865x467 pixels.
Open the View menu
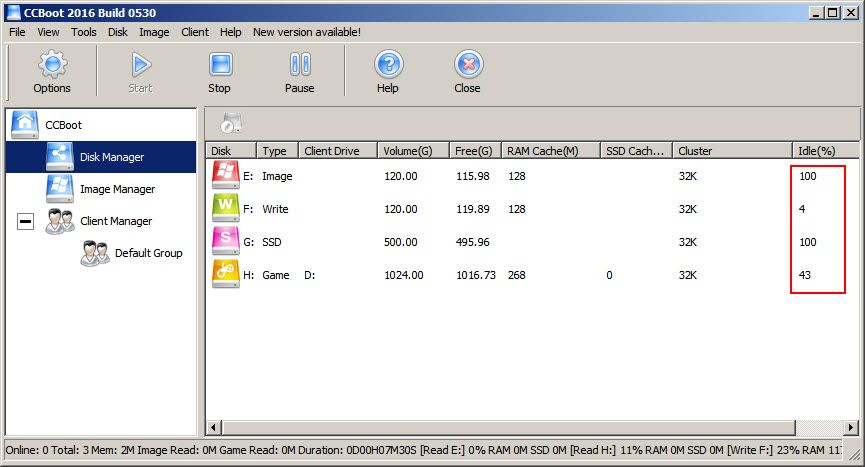[49, 32]
